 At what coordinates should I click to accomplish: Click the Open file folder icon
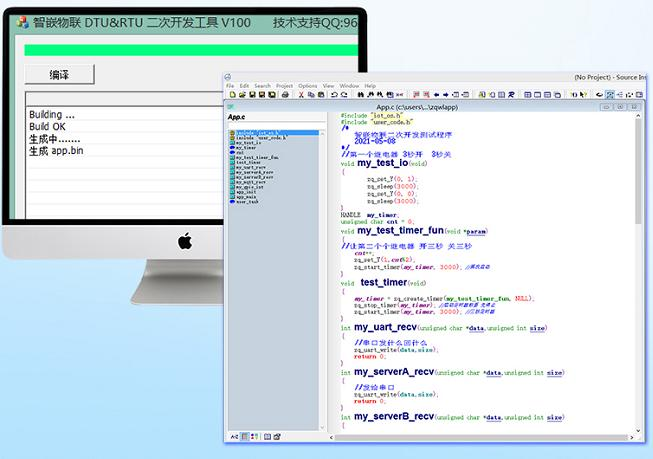pos(242,95)
